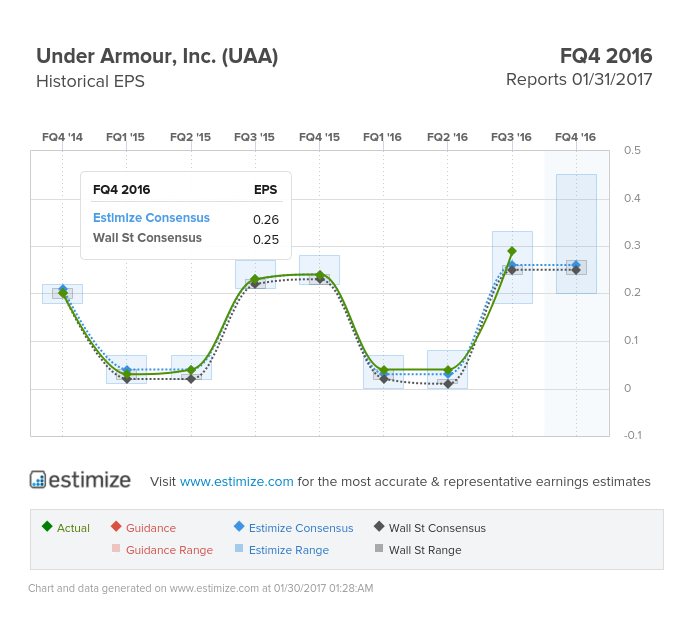
Task: Toggle the Estimize Consensus legend label
Action: [x=301, y=528]
